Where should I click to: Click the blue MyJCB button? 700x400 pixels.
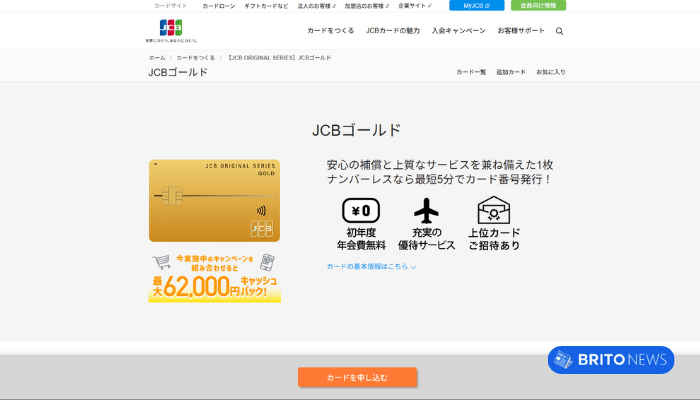tap(477, 6)
